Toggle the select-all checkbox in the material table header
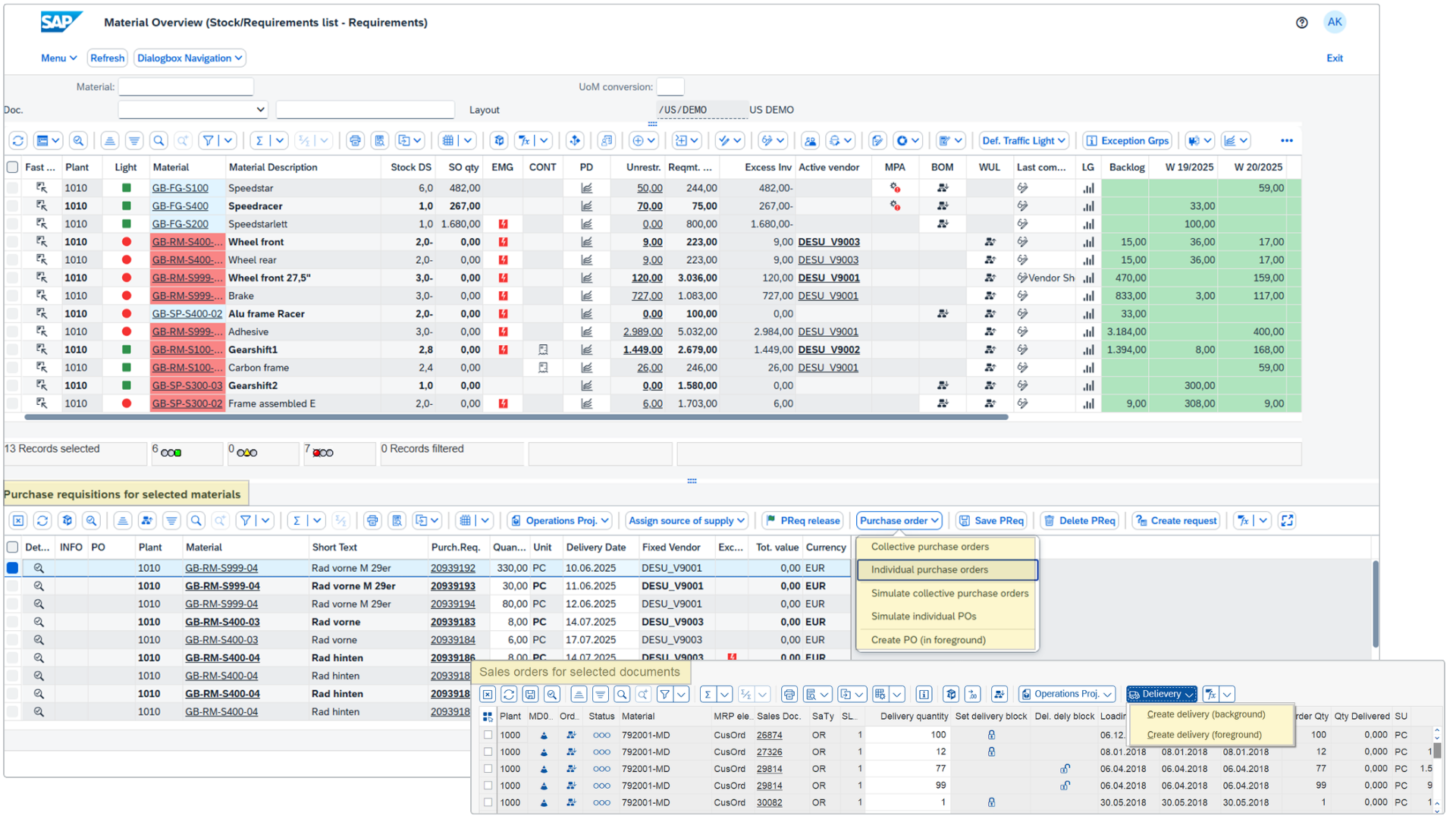Viewport: 1456px width, 819px height. (12, 167)
